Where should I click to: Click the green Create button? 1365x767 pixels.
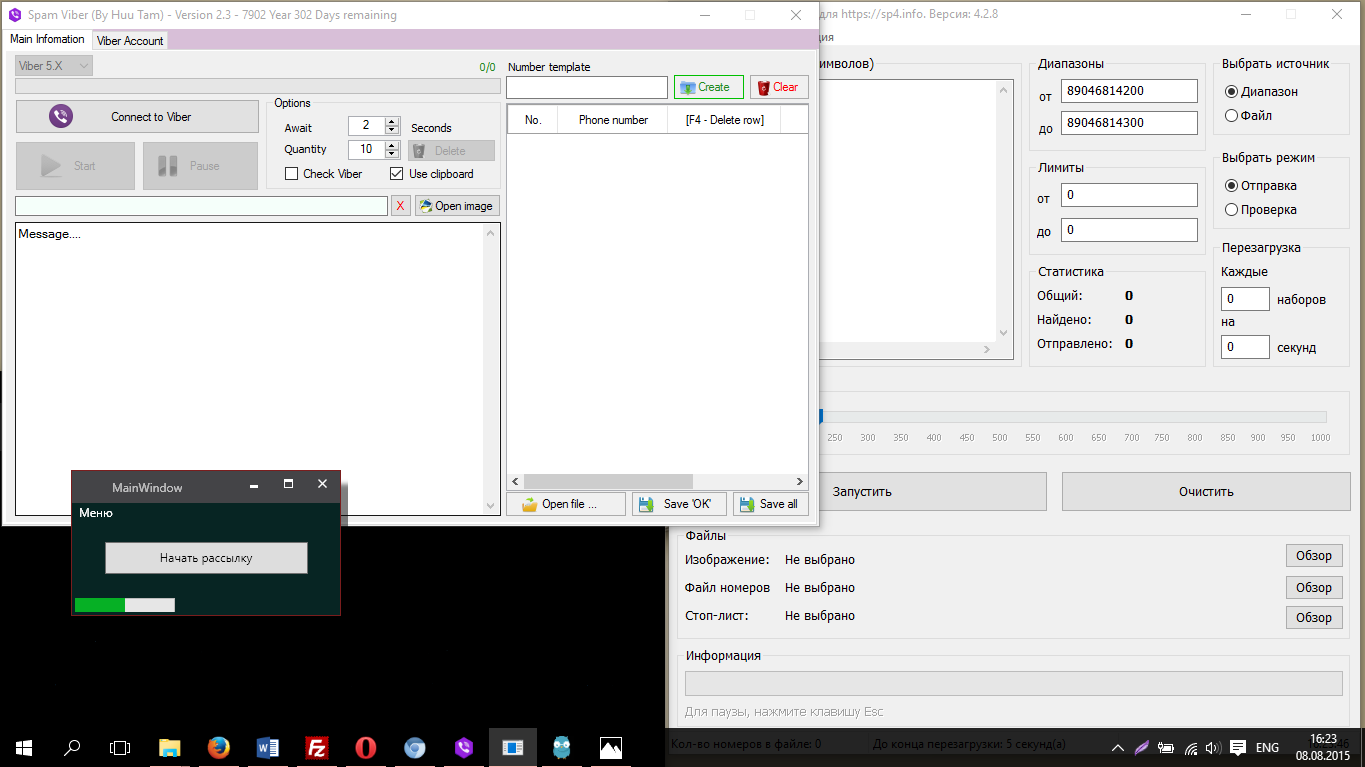(x=709, y=87)
